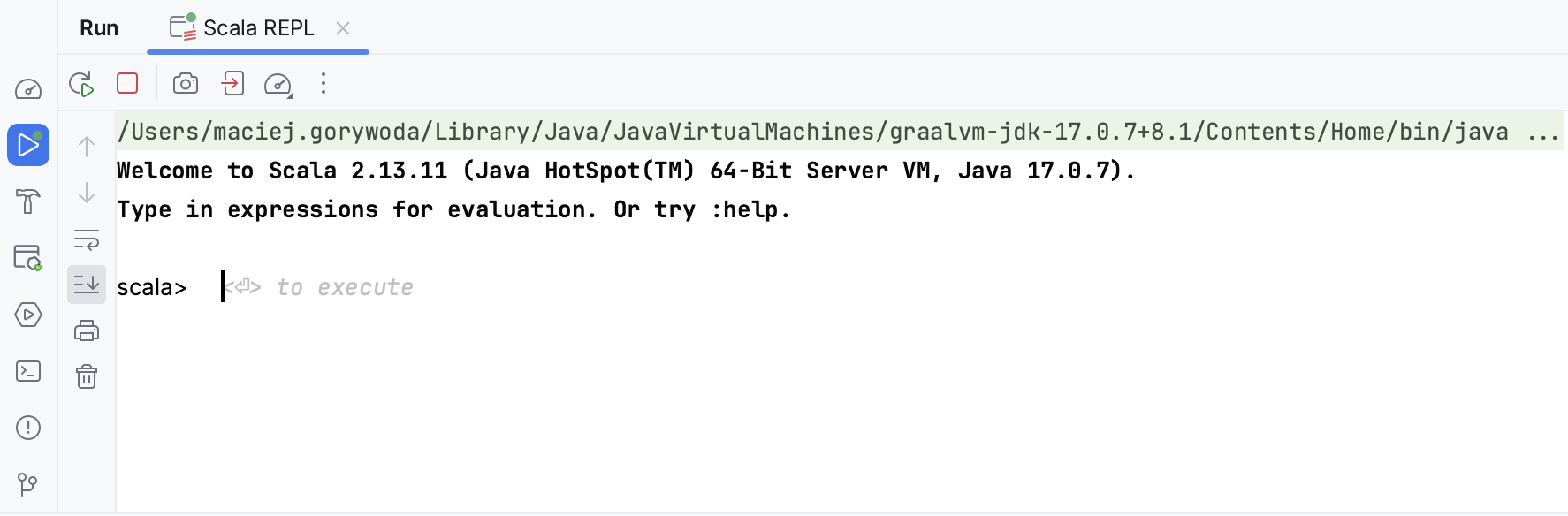Open the Build tool window (hammer icon)
This screenshot has width=1568, height=516.
(x=27, y=202)
